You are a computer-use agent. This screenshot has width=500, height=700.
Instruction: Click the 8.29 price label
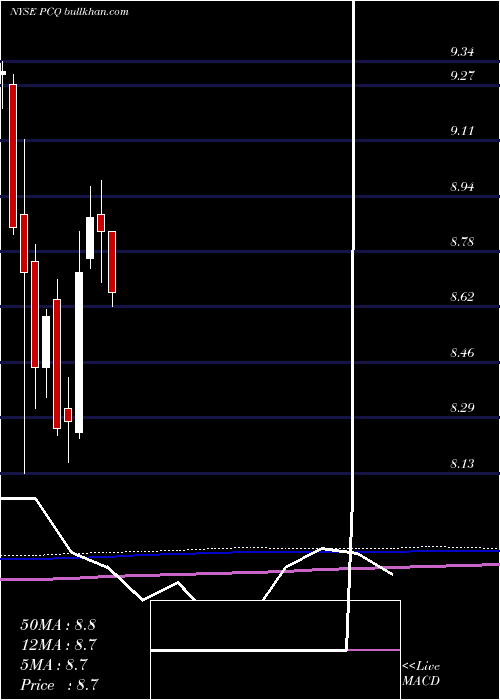(462, 408)
